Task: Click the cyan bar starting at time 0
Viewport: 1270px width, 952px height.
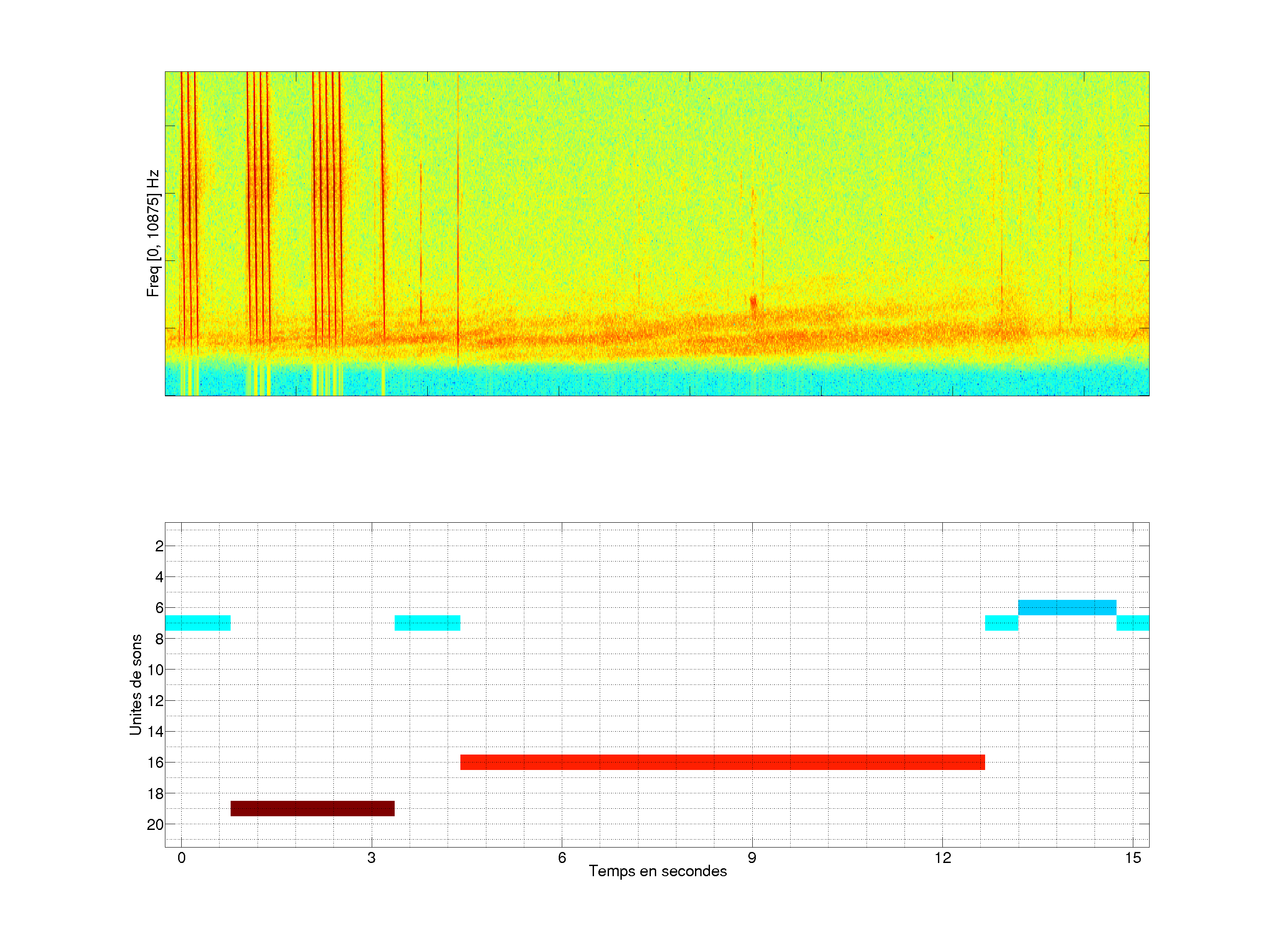Action: (198, 623)
